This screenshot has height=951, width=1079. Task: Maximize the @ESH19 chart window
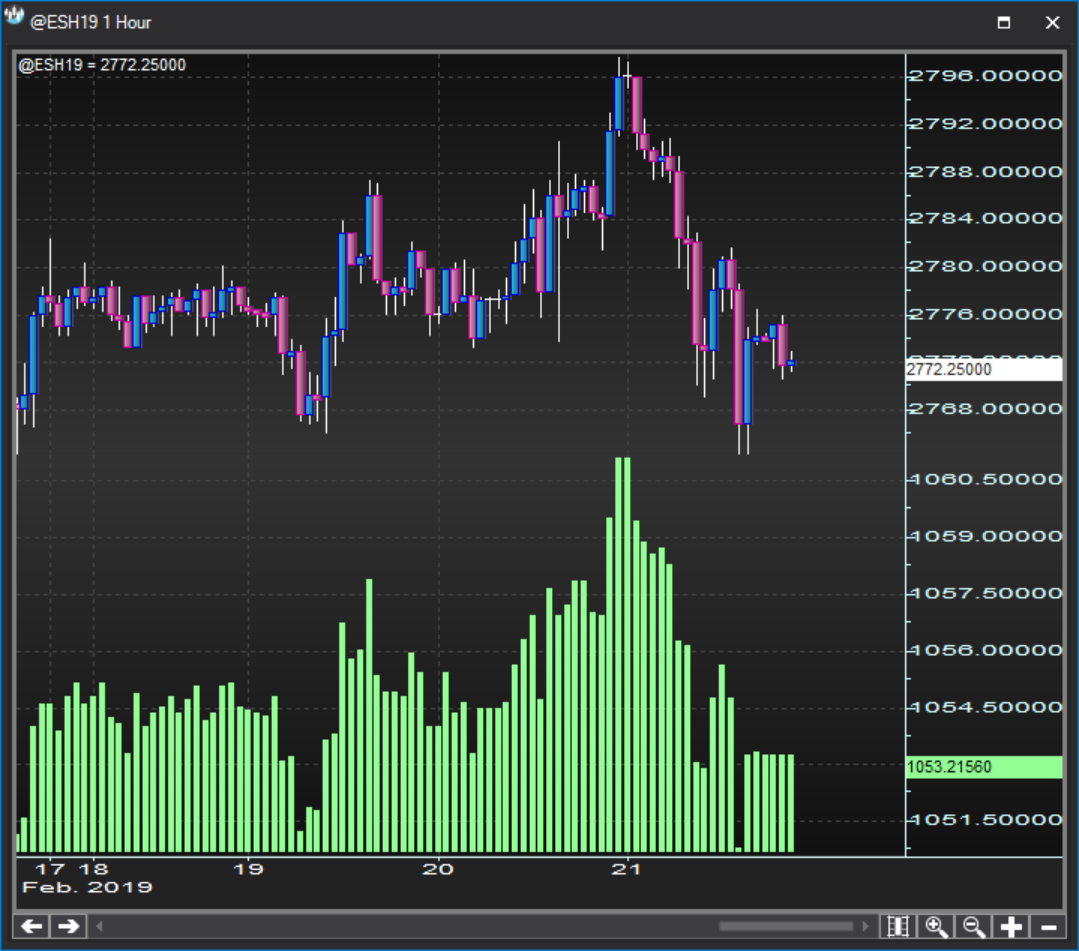click(1004, 23)
